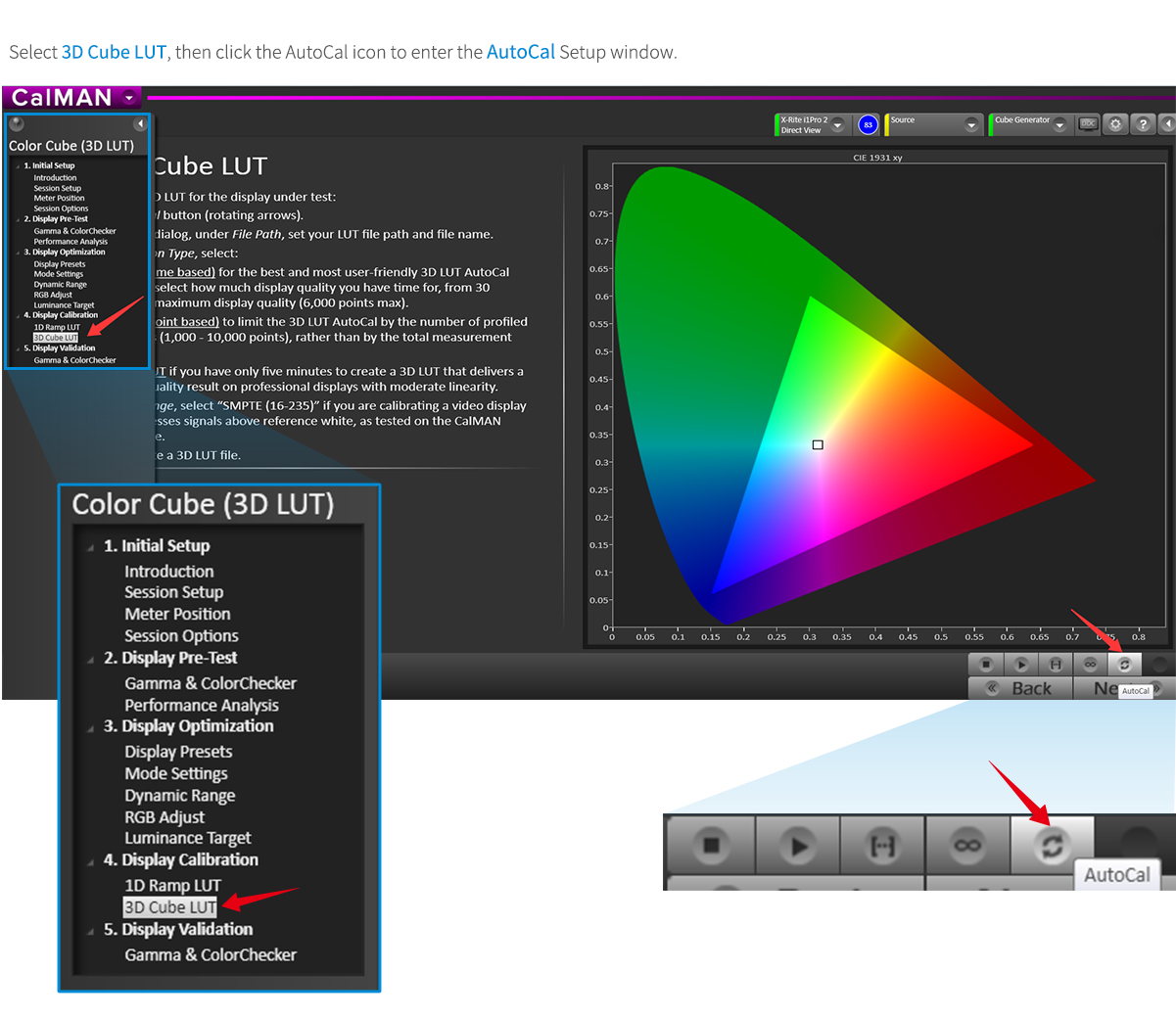
Task: Collapse 1. Initial Setup in the enlarged panel
Action: (91, 547)
